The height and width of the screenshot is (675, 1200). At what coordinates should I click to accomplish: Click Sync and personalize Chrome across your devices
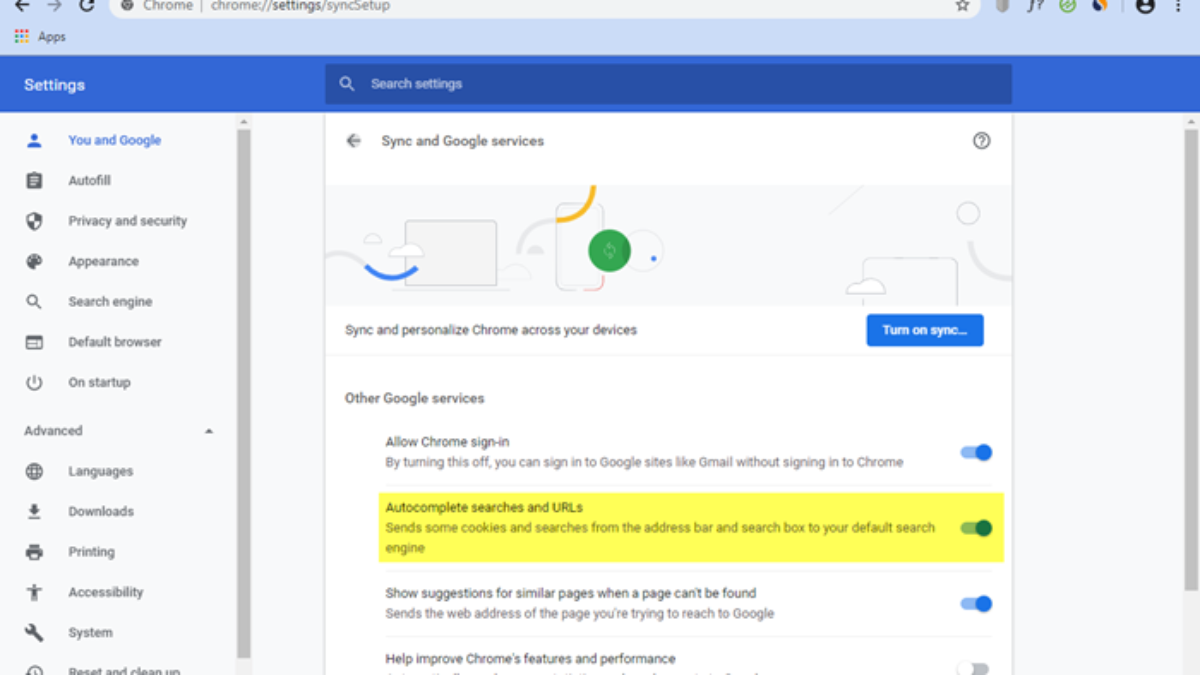tap(491, 330)
